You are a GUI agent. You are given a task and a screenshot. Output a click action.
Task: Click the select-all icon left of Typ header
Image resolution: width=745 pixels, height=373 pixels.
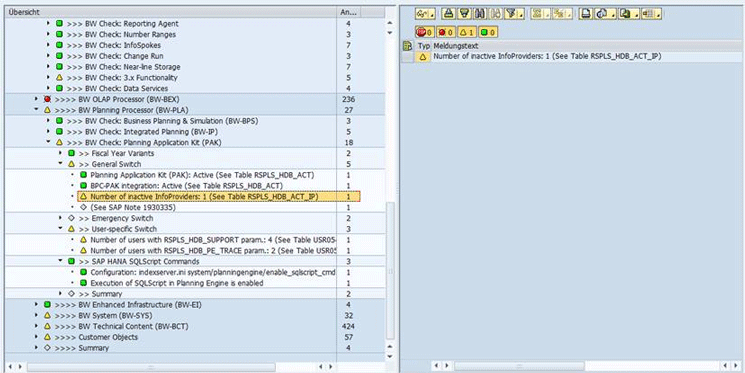pyautogui.click(x=407, y=46)
